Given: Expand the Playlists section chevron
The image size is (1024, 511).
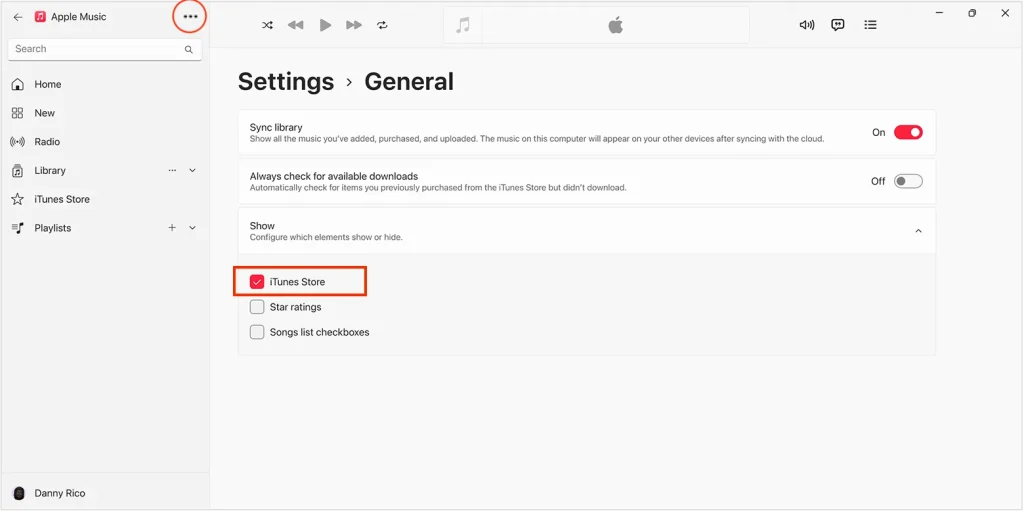Looking at the screenshot, I should 193,228.
